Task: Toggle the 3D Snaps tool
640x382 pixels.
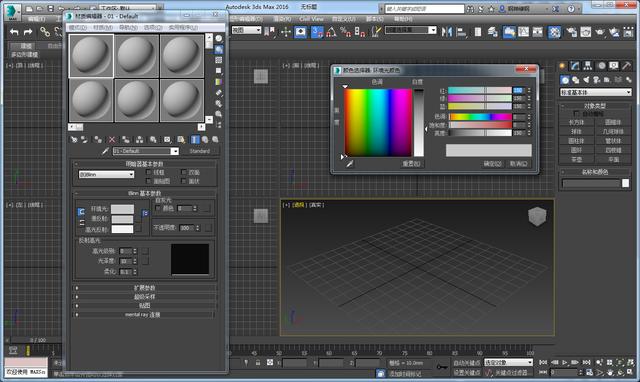Action: 317,32
